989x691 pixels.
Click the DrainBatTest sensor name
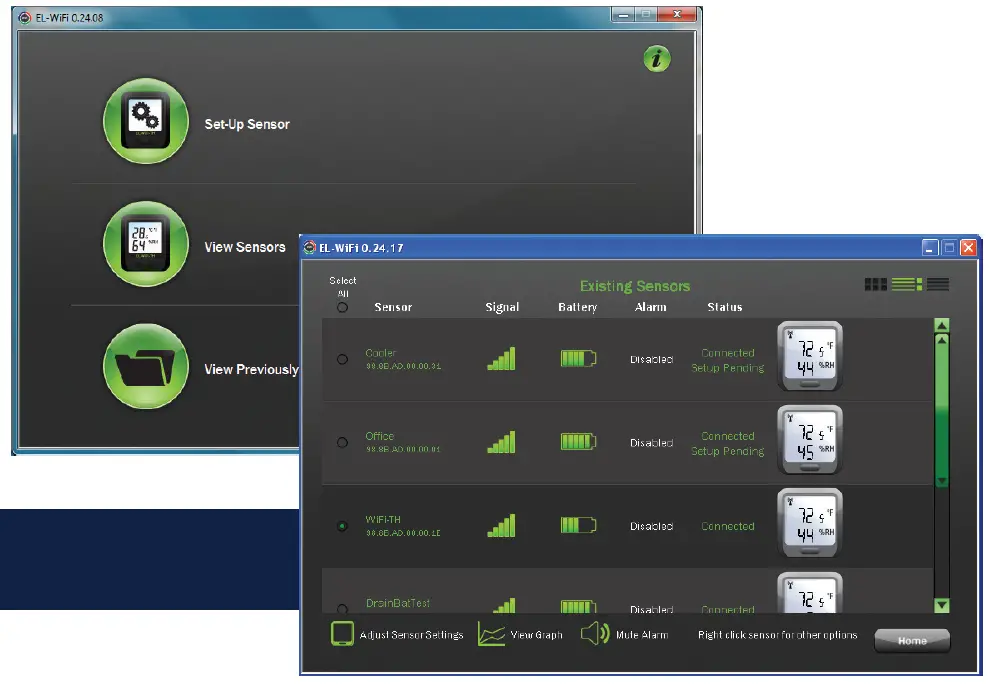[x=397, y=603]
